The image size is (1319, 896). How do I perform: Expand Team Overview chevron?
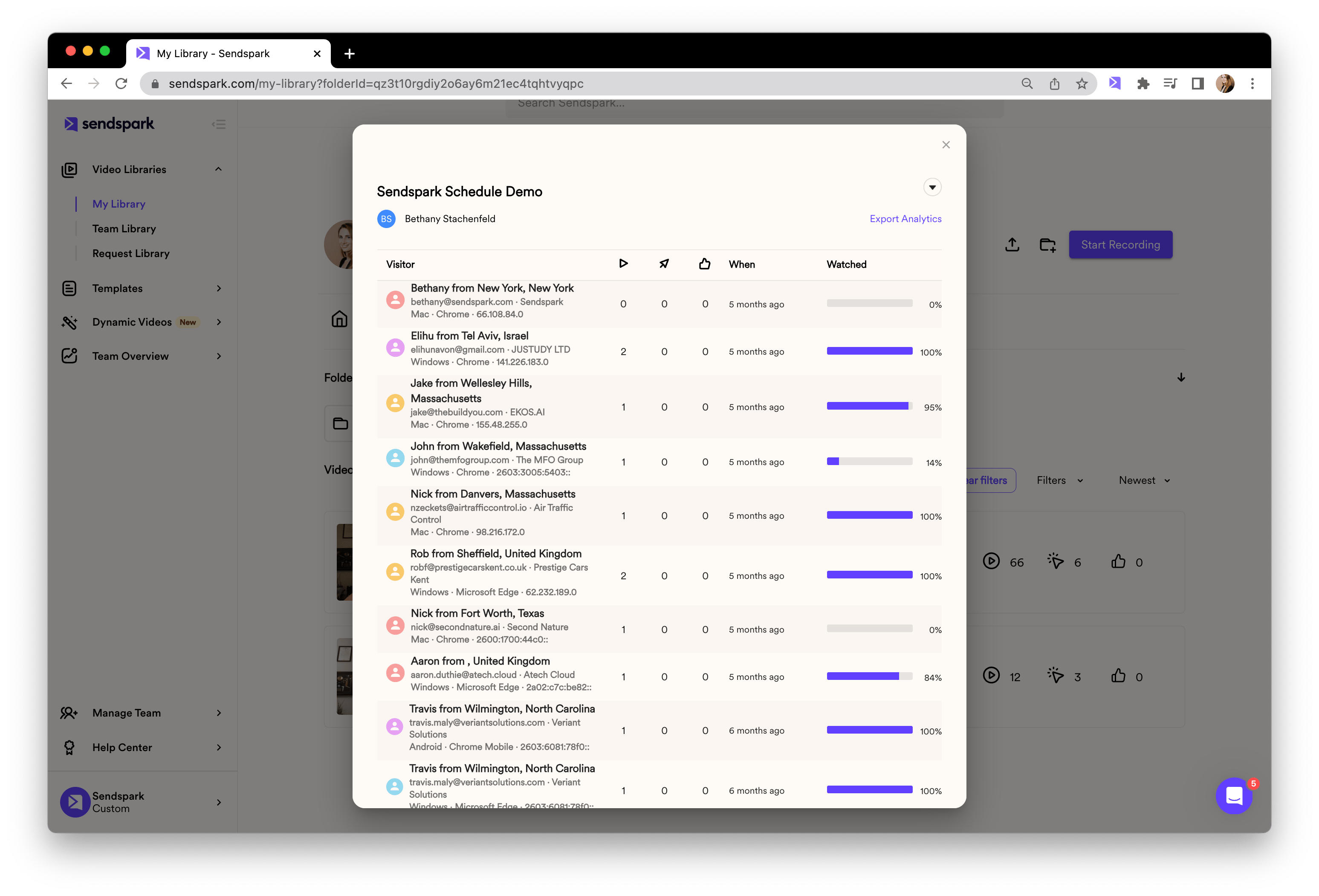point(219,356)
